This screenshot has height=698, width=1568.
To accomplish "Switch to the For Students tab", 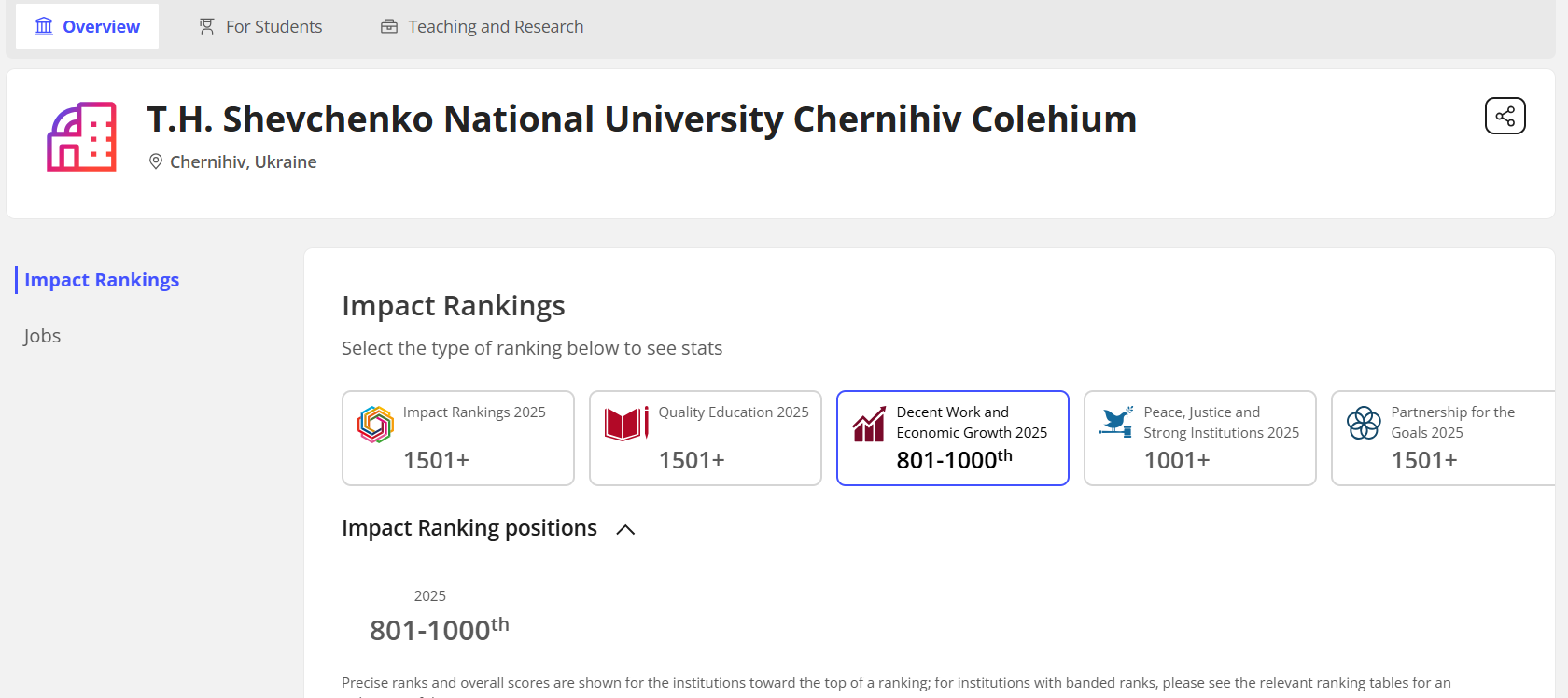I will [x=260, y=26].
